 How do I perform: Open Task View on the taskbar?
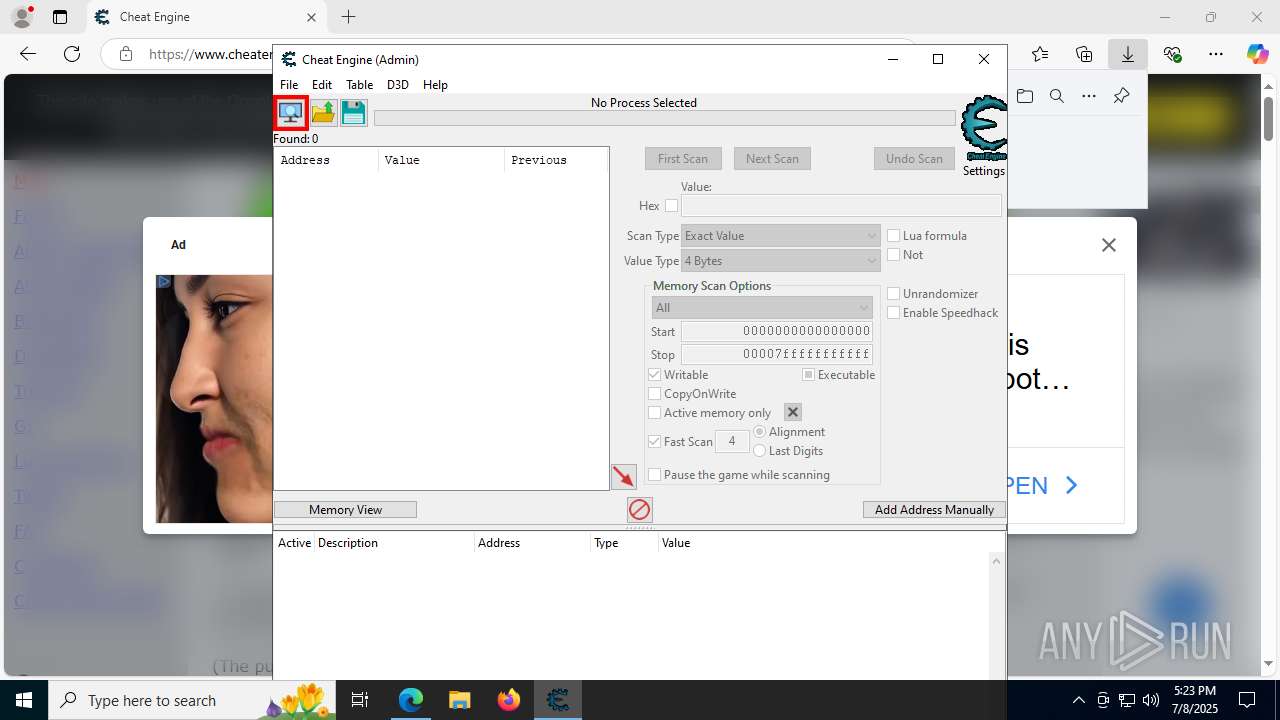[361, 700]
